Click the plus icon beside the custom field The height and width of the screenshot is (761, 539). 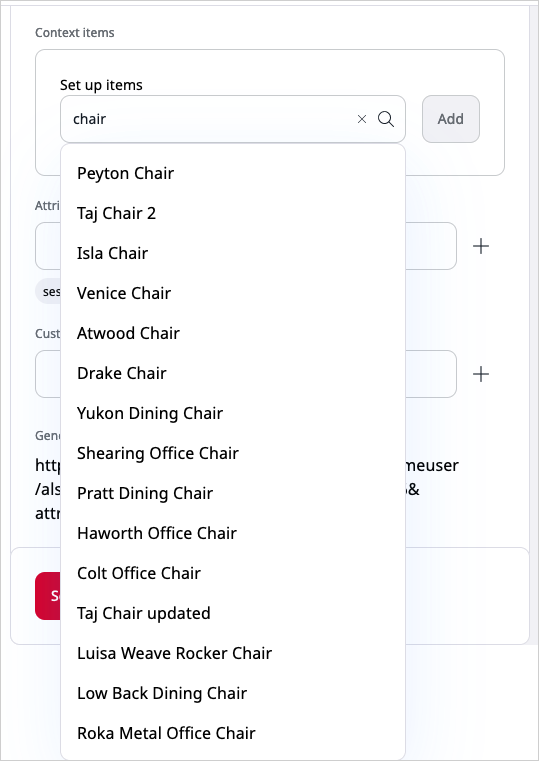(481, 374)
